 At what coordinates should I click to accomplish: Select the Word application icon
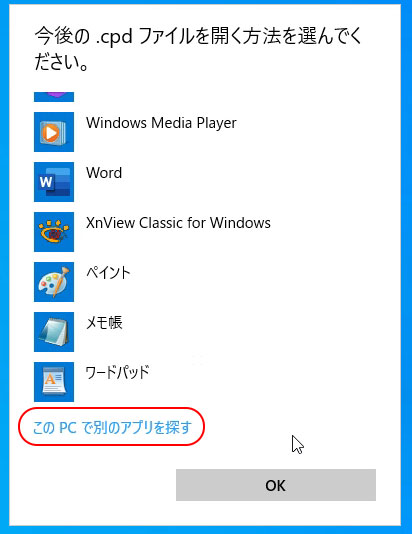[x=54, y=182]
